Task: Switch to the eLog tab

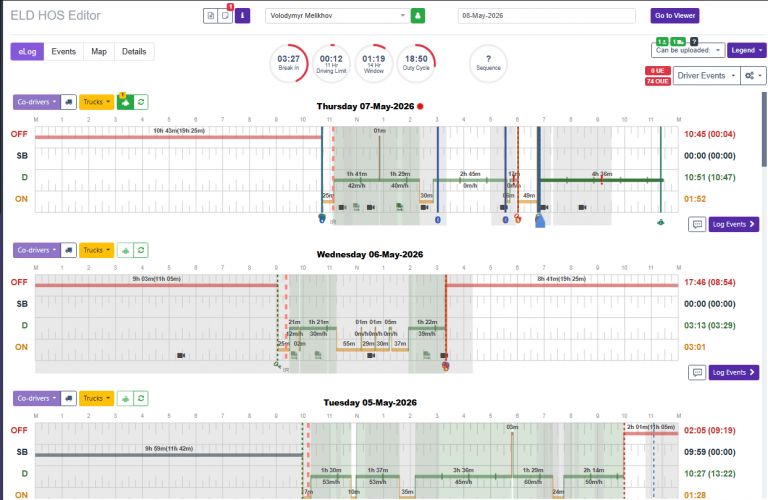Action: point(27,51)
